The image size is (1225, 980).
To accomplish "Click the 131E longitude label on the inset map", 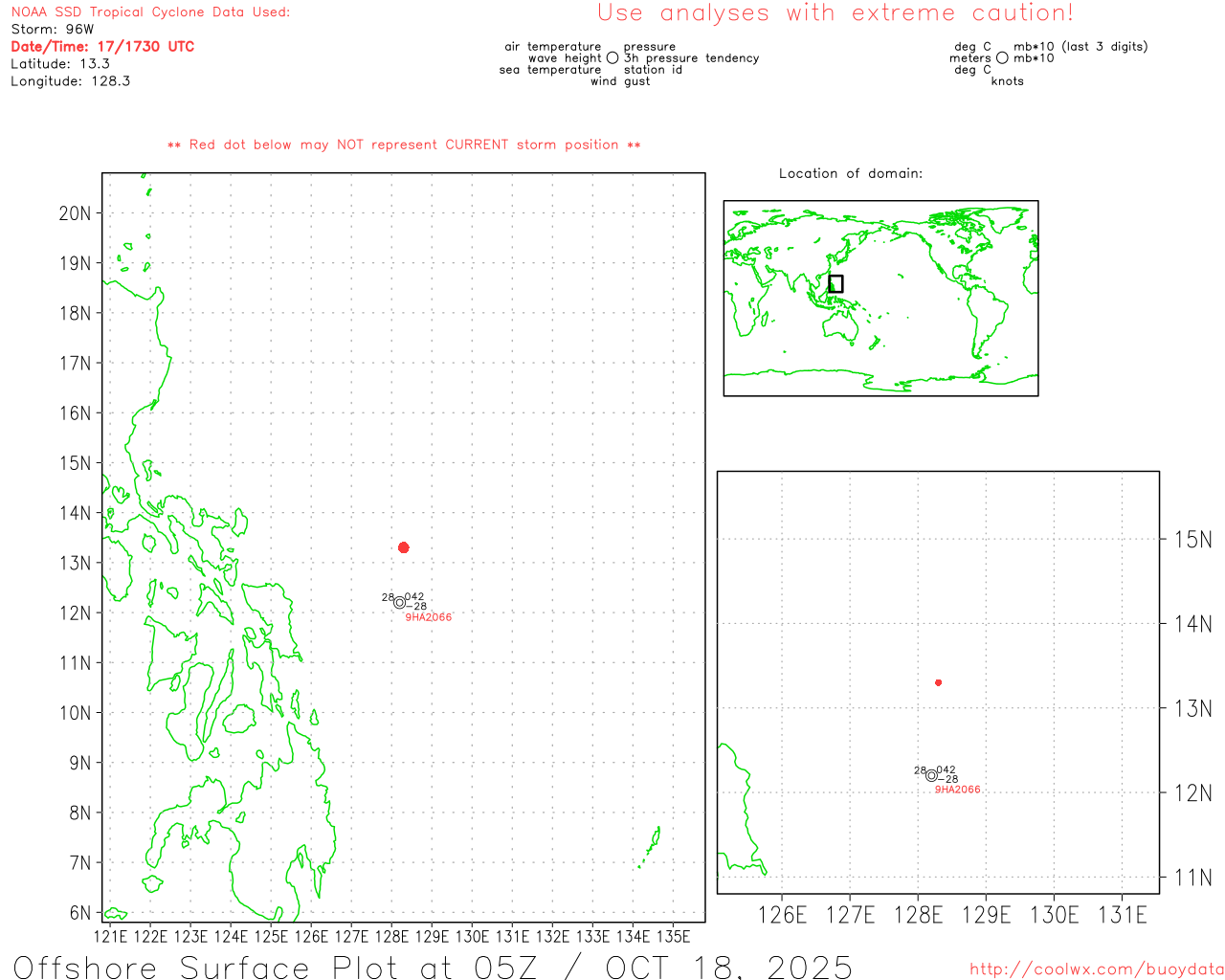I will coord(1122,915).
